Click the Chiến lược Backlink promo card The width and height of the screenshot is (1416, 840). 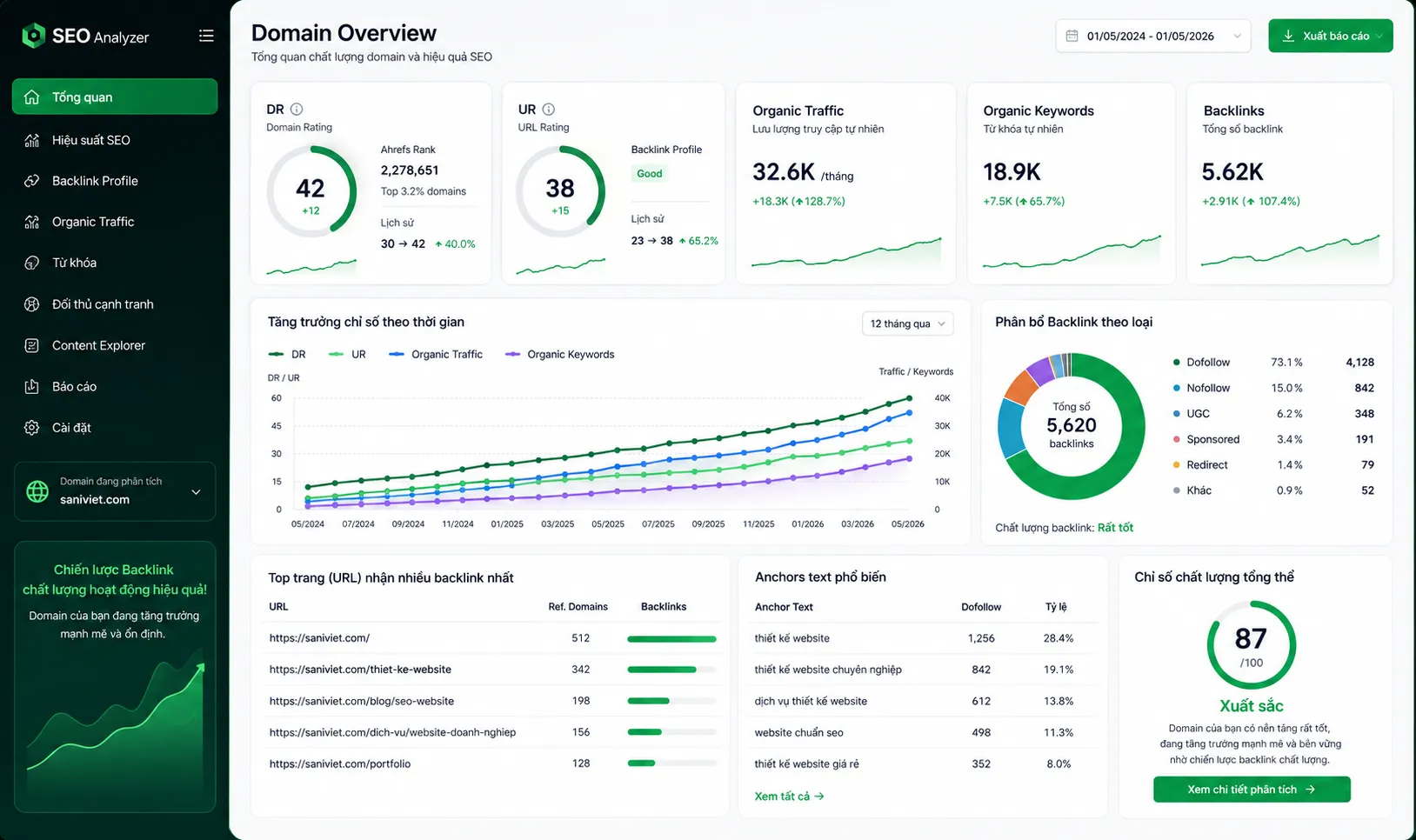click(x=115, y=677)
